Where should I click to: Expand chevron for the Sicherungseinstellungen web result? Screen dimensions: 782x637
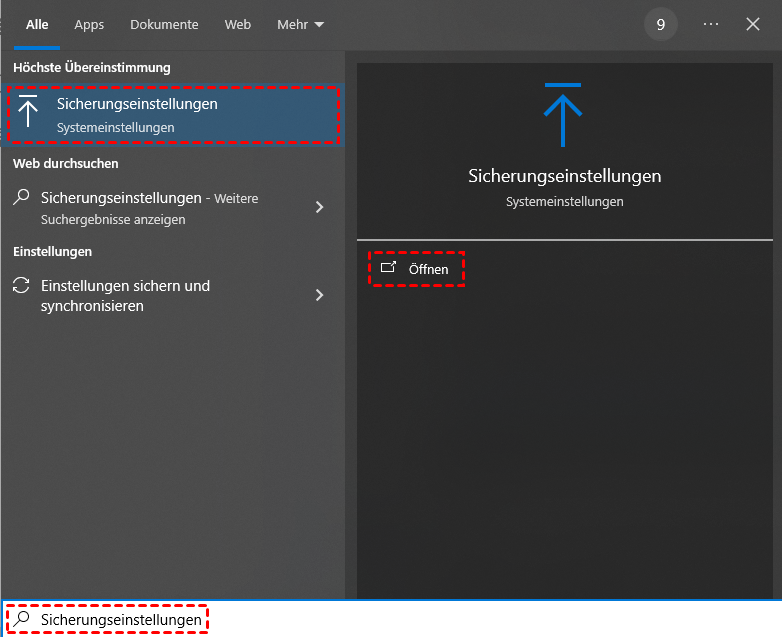point(319,207)
